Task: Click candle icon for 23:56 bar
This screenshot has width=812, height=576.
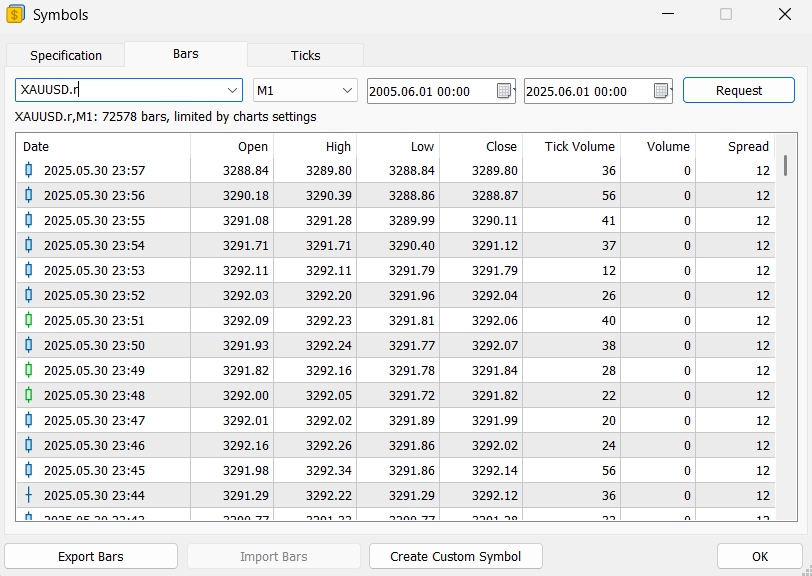Action: tap(29, 195)
